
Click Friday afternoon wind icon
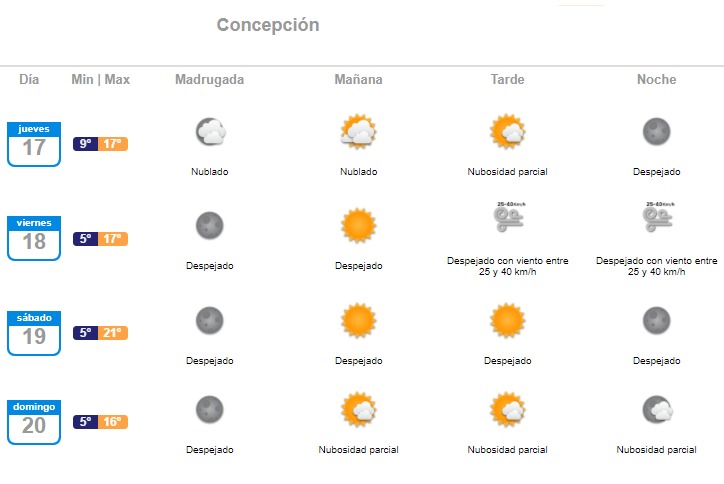507,218
